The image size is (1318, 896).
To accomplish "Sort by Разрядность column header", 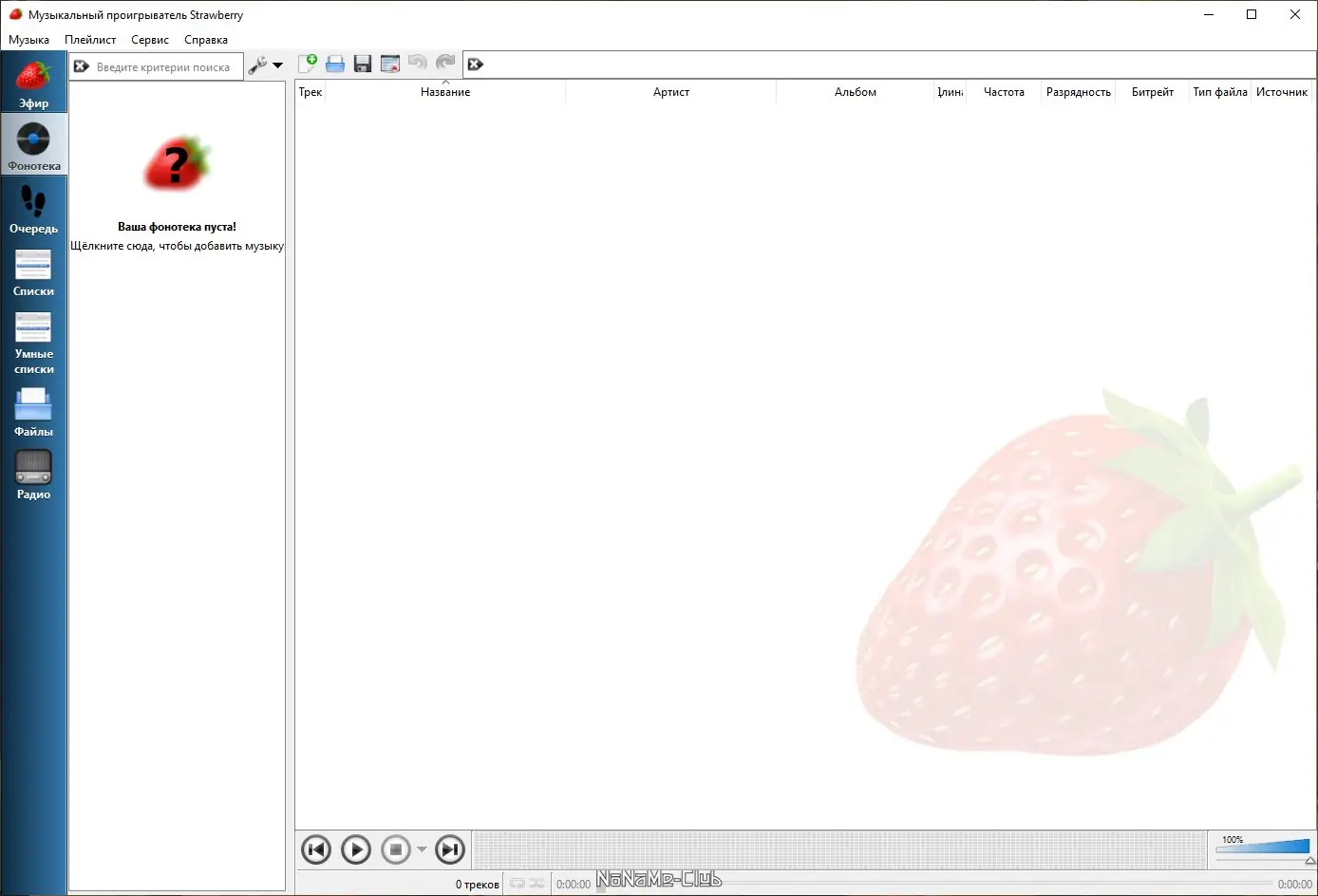I will [1079, 92].
